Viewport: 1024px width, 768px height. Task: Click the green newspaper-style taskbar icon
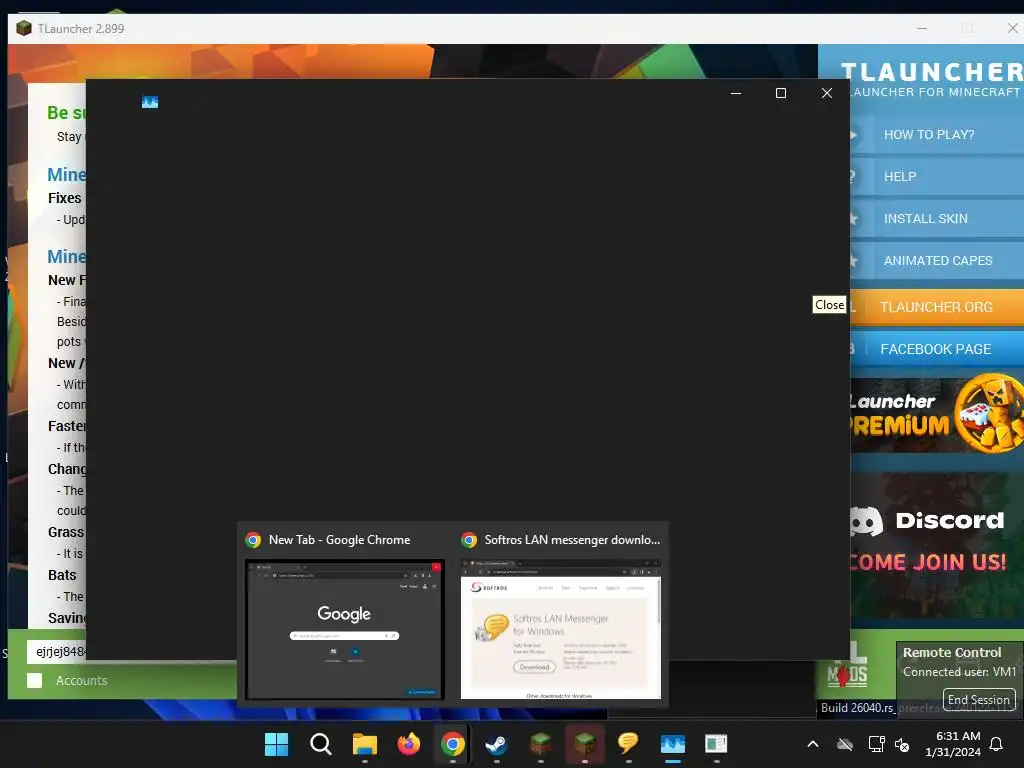click(716, 744)
